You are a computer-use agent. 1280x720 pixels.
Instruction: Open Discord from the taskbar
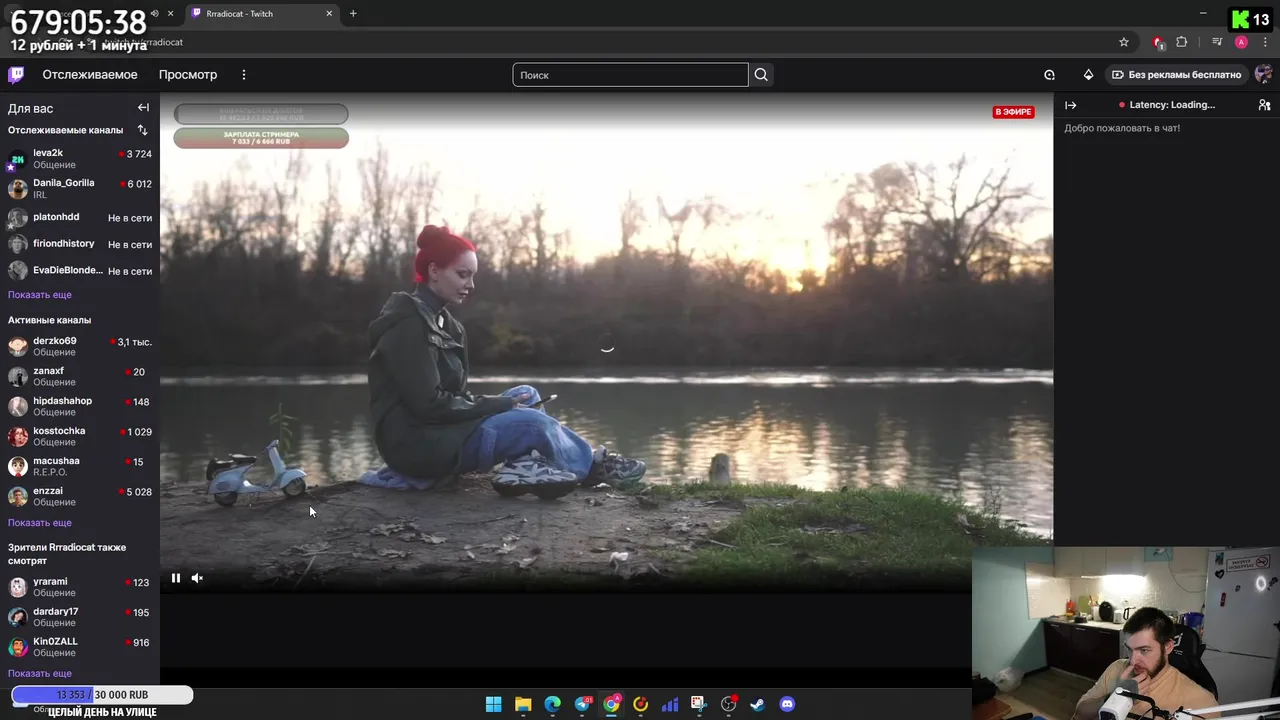(x=787, y=704)
